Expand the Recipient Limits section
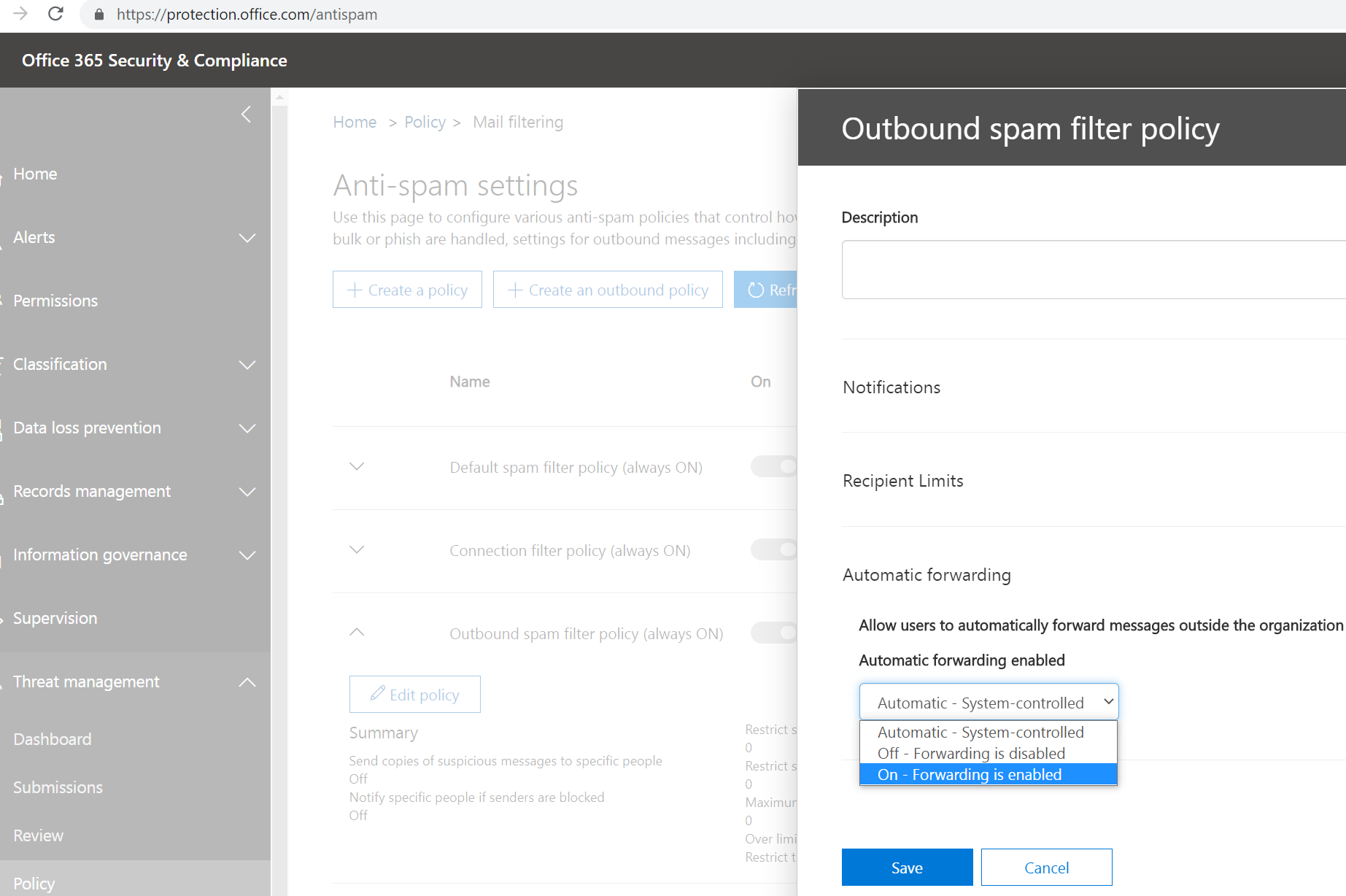The image size is (1346, 896). (903, 481)
